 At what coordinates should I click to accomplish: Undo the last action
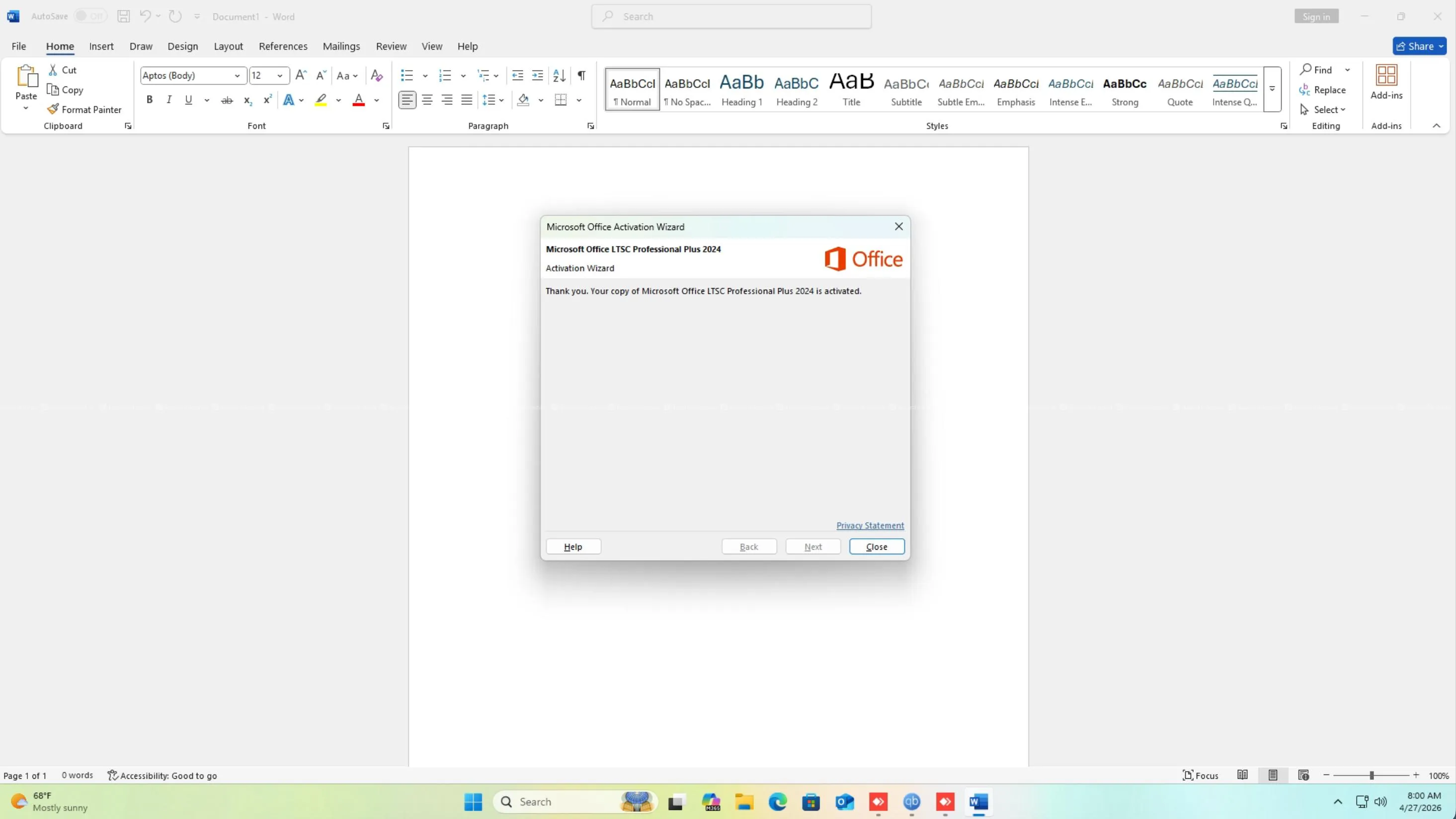[x=145, y=16]
